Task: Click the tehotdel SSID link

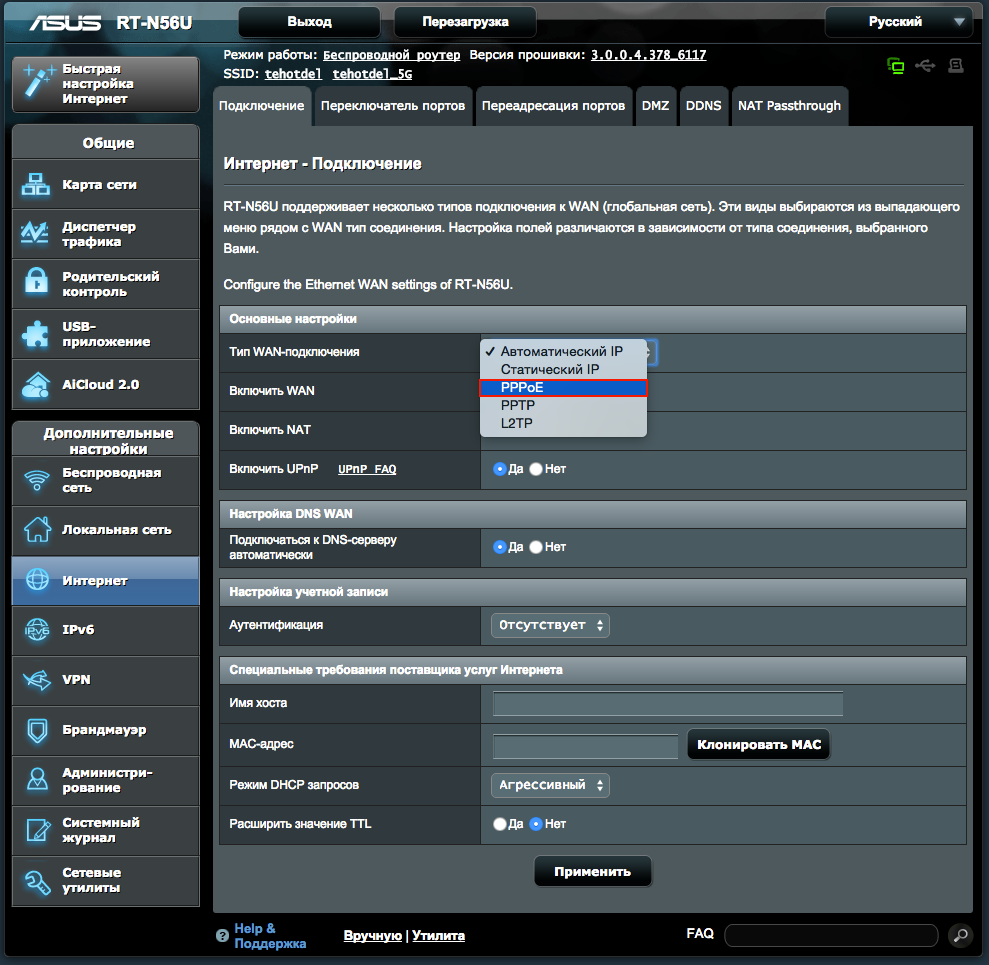Action: [293, 74]
